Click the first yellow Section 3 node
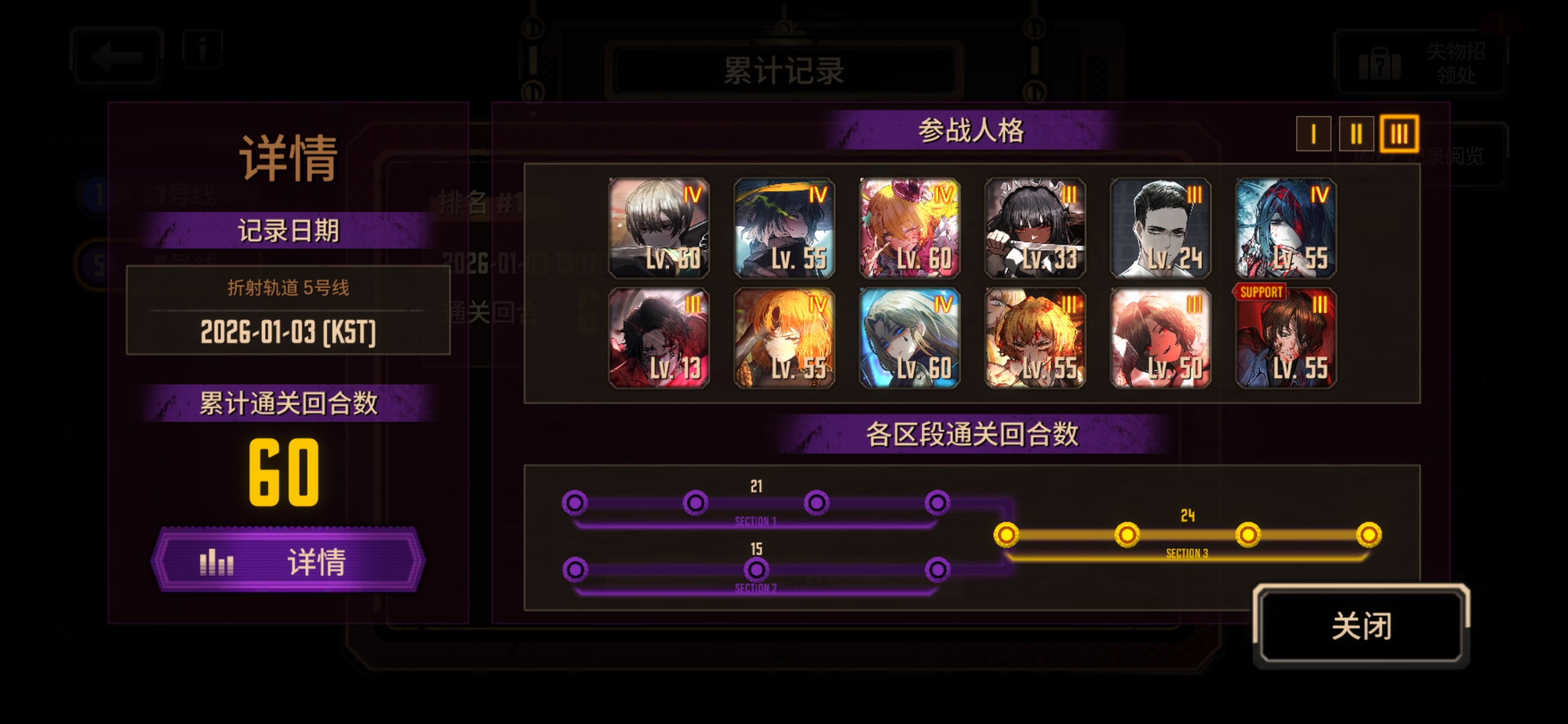Screen dimensions: 1568x724 (x=1006, y=535)
